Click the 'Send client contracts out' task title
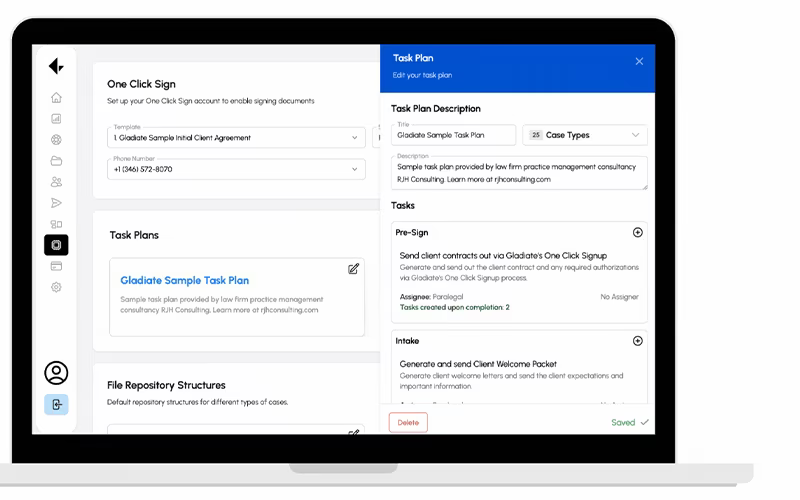800x500 pixels. 503,256
